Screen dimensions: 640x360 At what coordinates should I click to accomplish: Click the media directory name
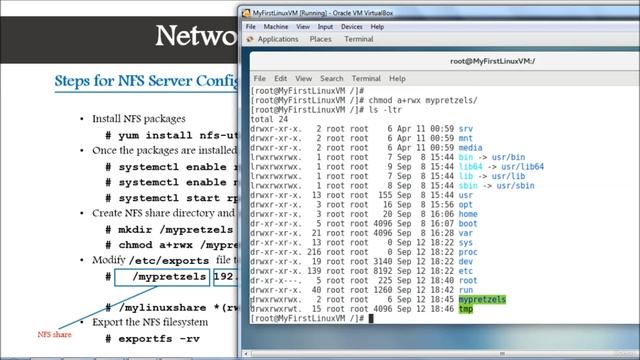[x=470, y=148]
